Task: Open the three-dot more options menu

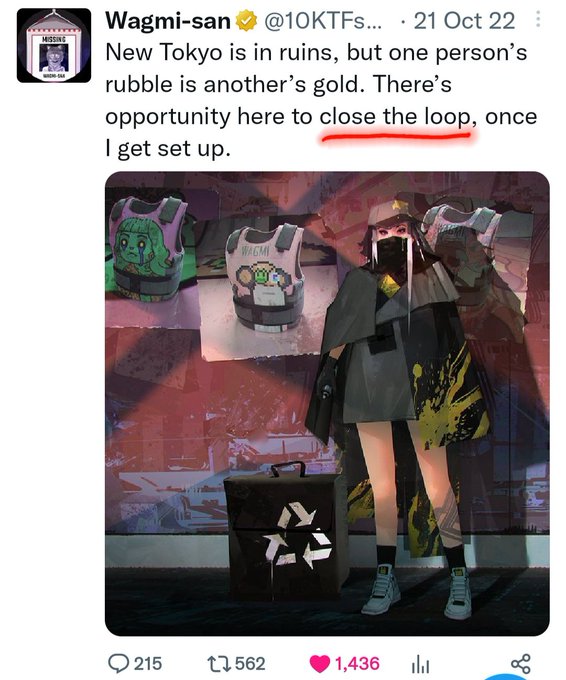Action: click(x=538, y=19)
